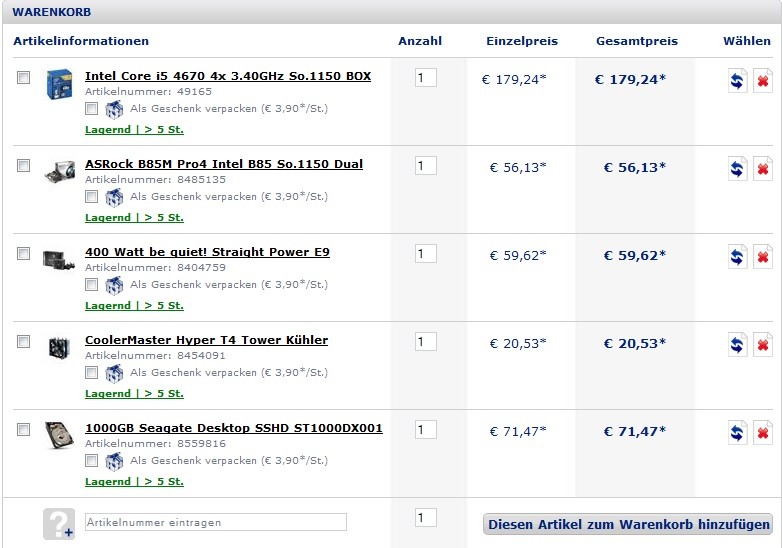The height and width of the screenshot is (548, 782).
Task: Click Lagernd stock link under ASRock B85M
Action: pyautogui.click(x=134, y=217)
